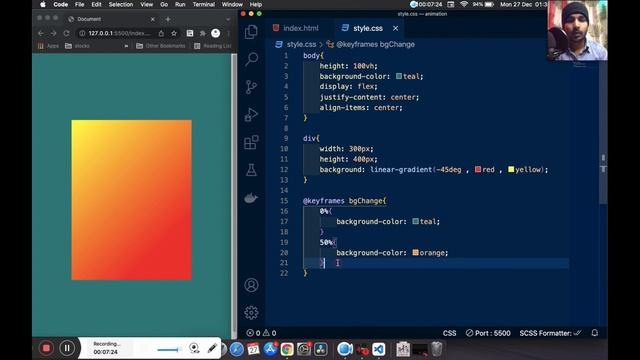Open the Edit menu
This screenshot has width=640, height=360.
point(96,4)
